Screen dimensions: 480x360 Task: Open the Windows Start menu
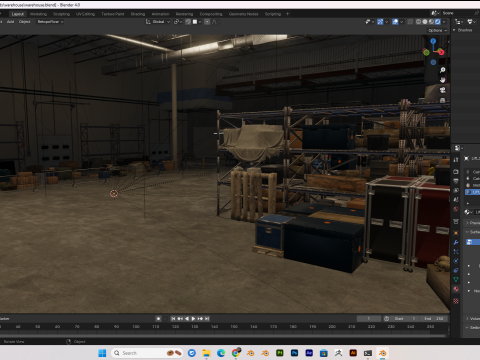pos(102,353)
